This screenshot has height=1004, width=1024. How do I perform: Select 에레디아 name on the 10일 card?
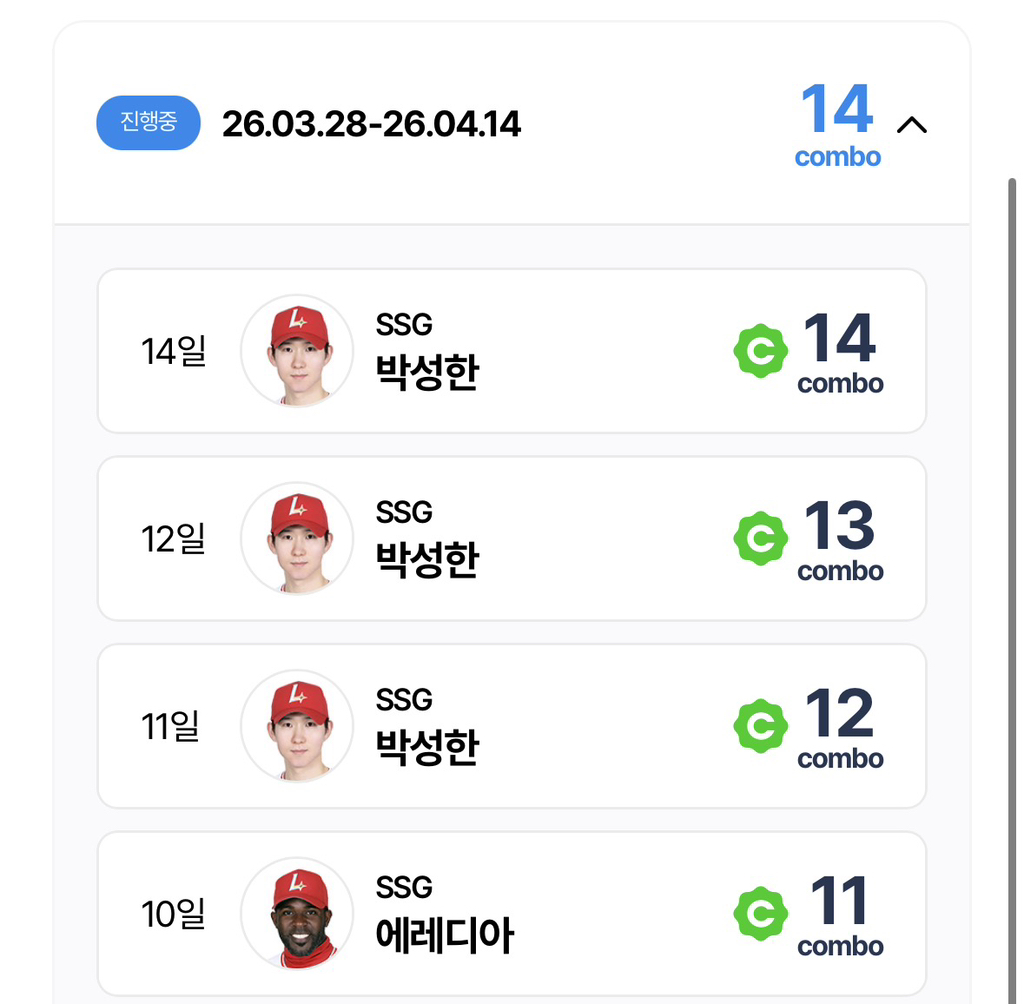click(x=445, y=935)
